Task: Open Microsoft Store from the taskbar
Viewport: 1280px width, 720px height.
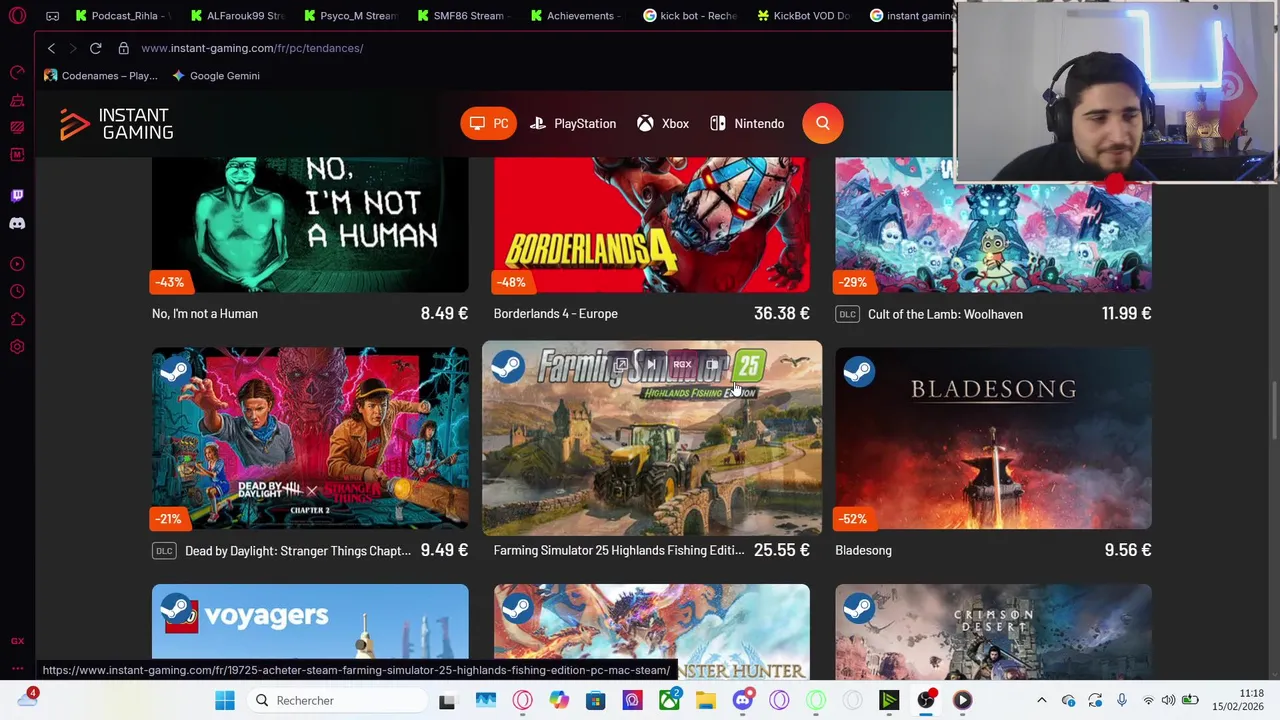Action: coord(596,700)
